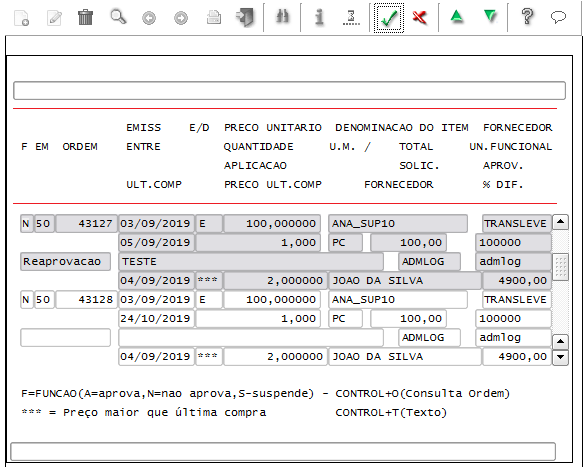This screenshot has height=467, width=584.
Task: Click the F field of order 43128
Action: [x=26, y=300]
